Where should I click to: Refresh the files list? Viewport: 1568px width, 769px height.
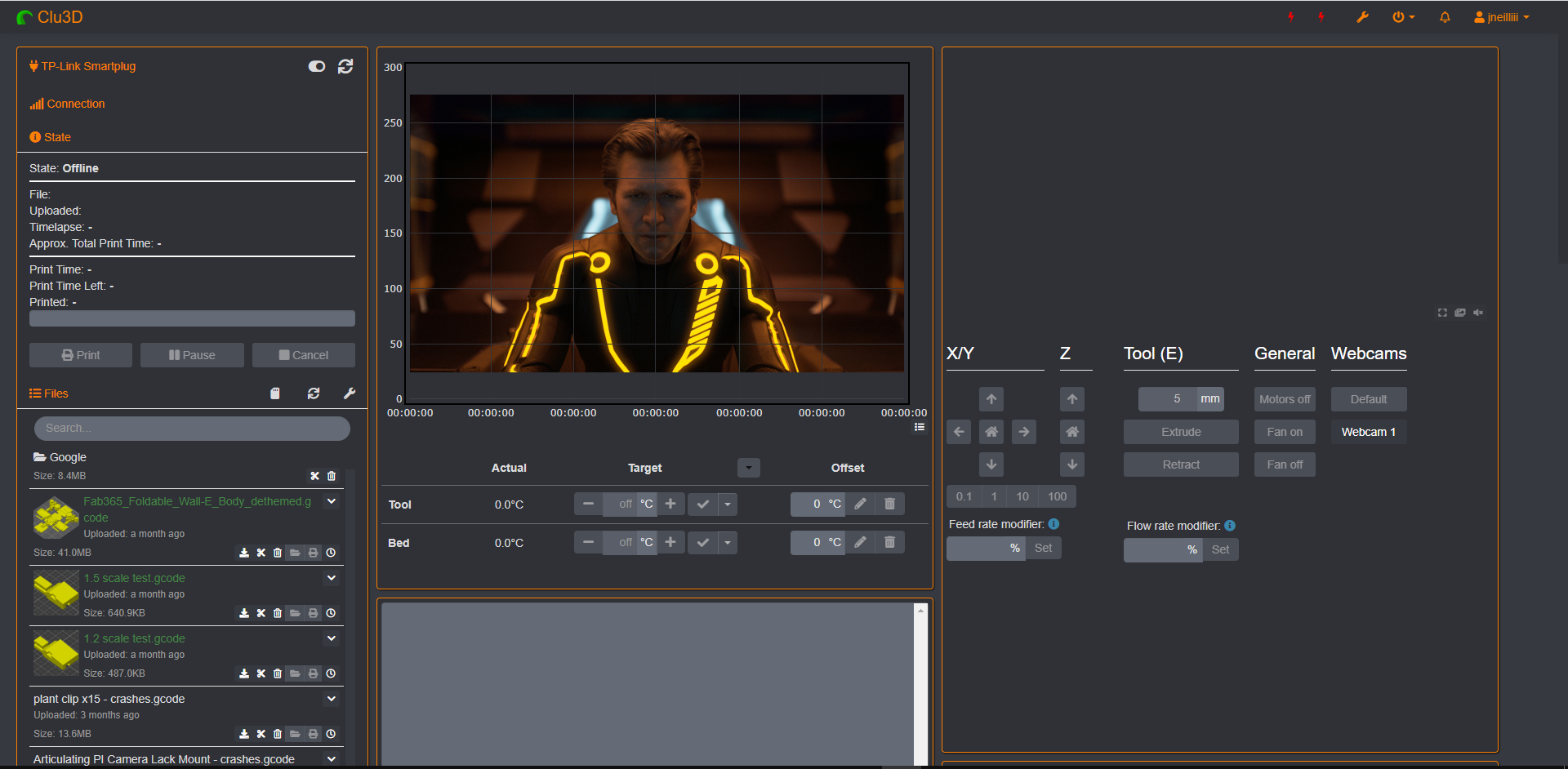point(314,393)
